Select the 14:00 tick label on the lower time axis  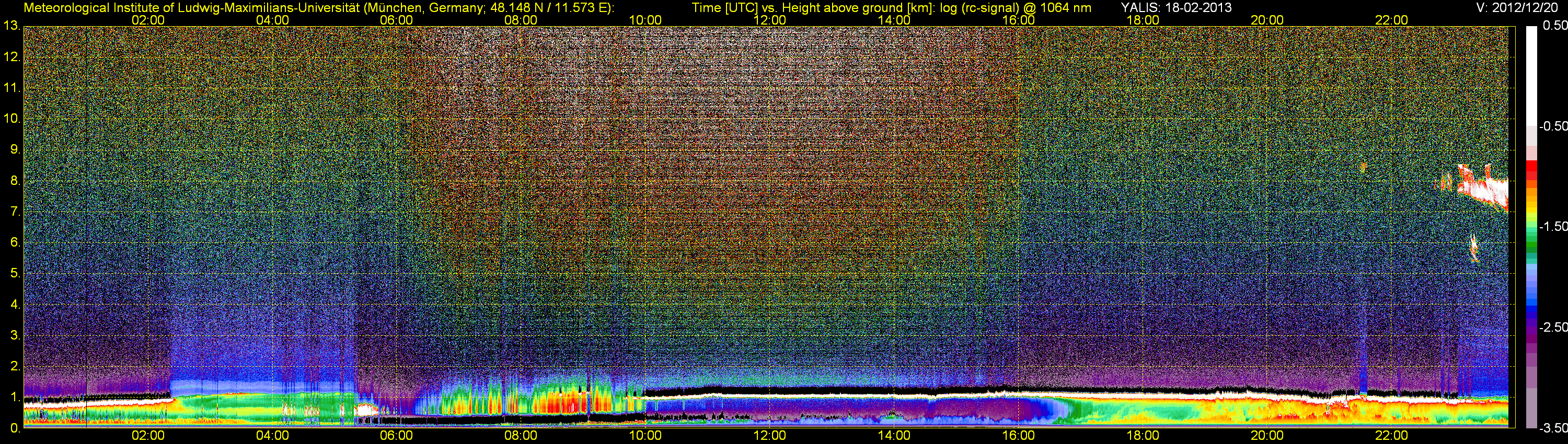894,436
